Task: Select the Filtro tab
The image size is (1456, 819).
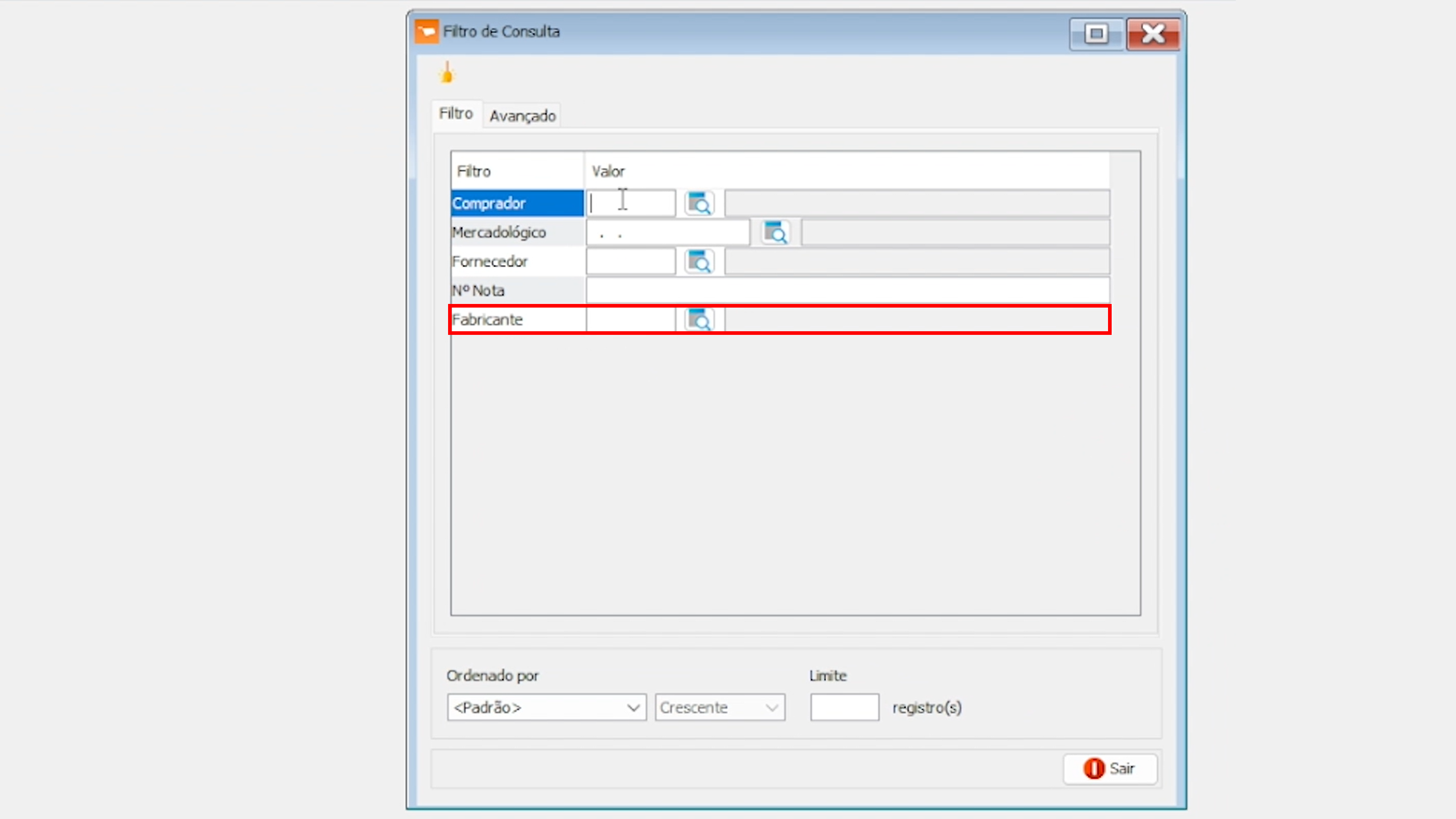Action: [456, 114]
